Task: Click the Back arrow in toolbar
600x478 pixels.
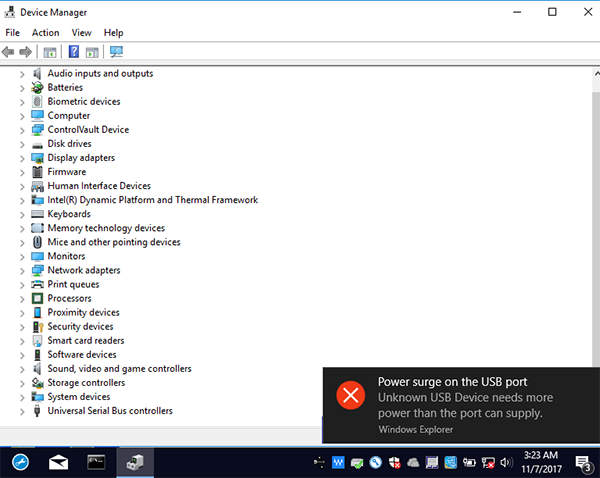Action: click(x=9, y=52)
